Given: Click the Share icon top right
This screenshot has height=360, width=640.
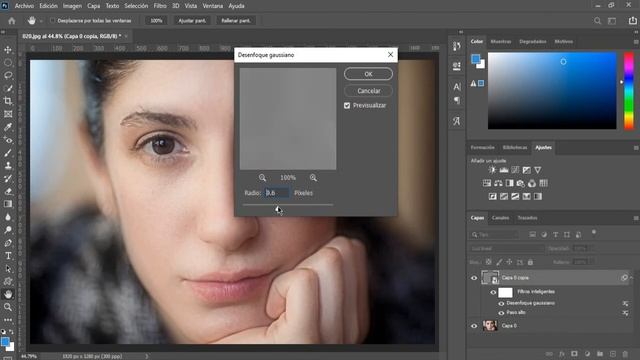Looking at the screenshot, I should point(632,20).
